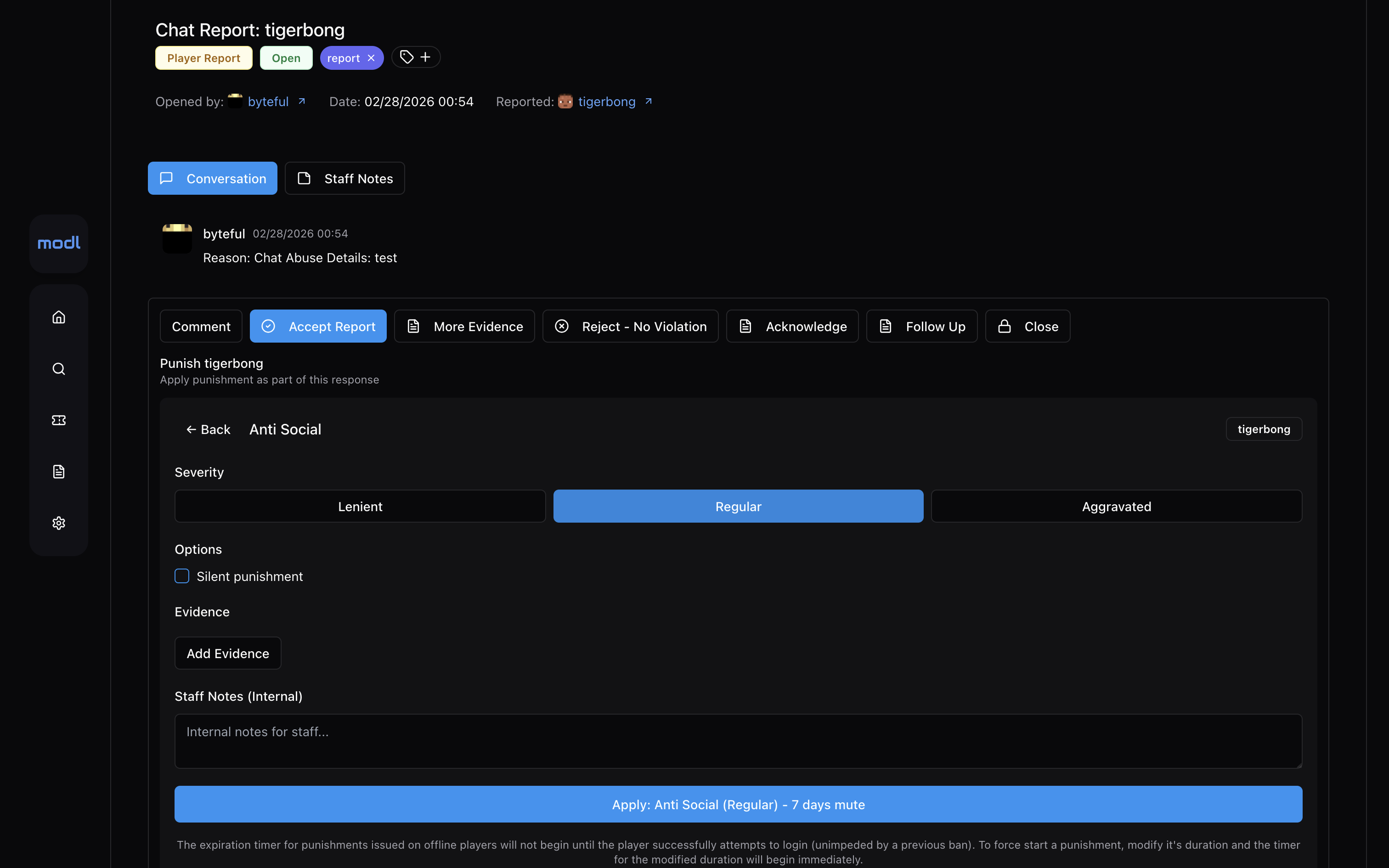
Task: Open the Tickets icon in the sidebar
Action: [x=58, y=420]
